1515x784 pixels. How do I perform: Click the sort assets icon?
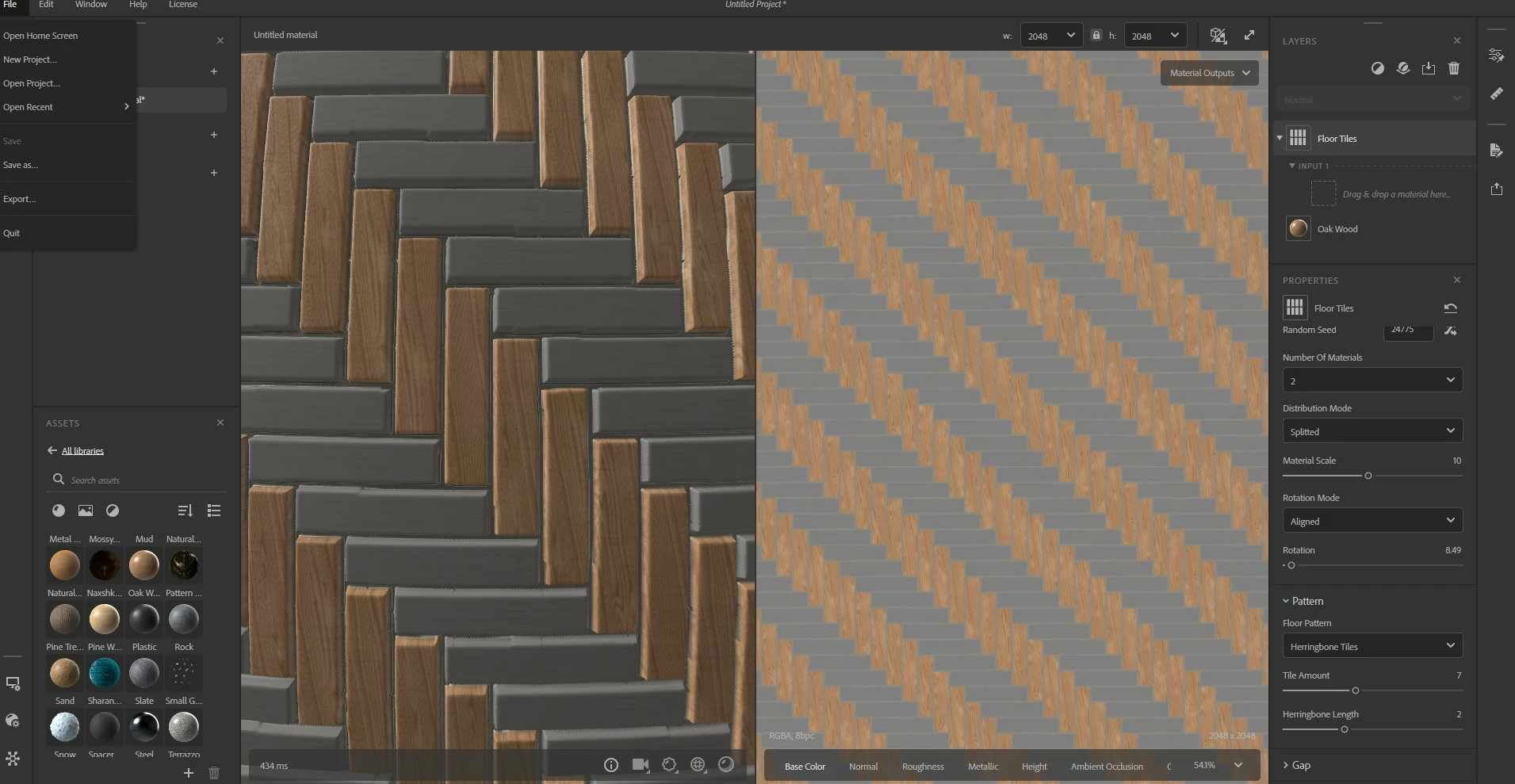185,511
